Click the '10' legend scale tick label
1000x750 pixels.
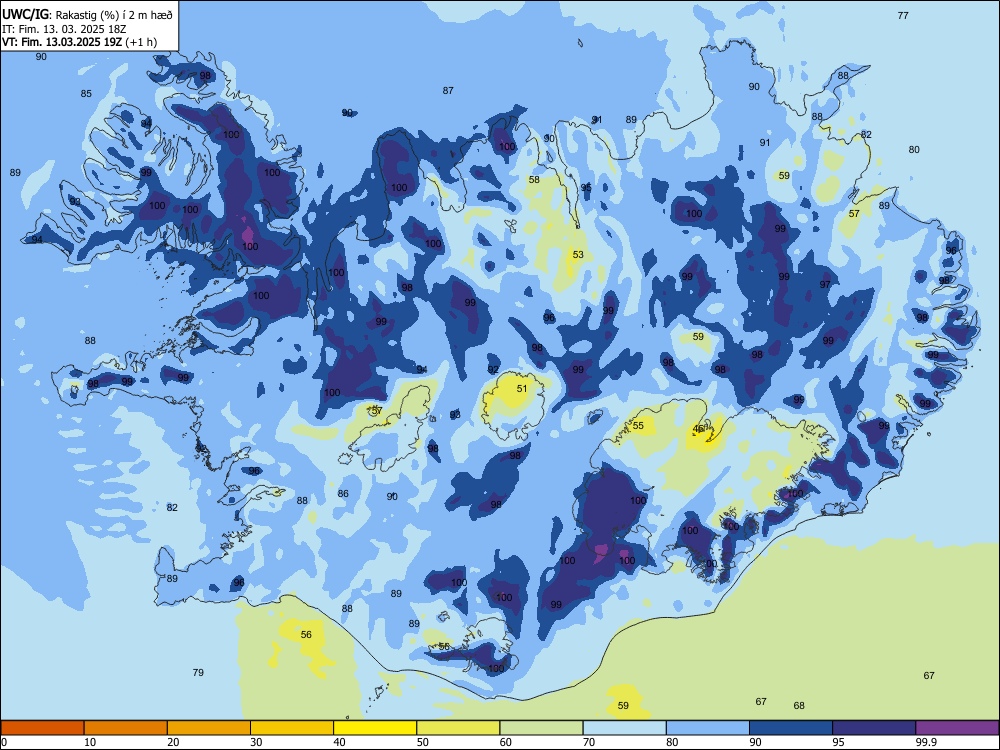(x=90, y=742)
